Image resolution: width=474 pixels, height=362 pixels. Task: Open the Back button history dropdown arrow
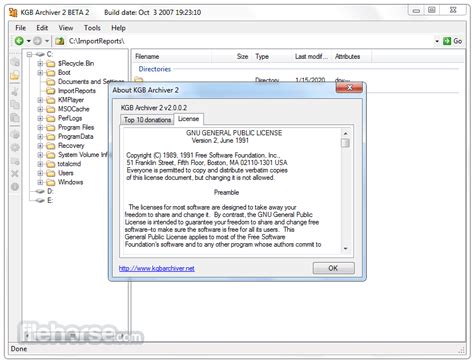pyautogui.click(x=29, y=41)
